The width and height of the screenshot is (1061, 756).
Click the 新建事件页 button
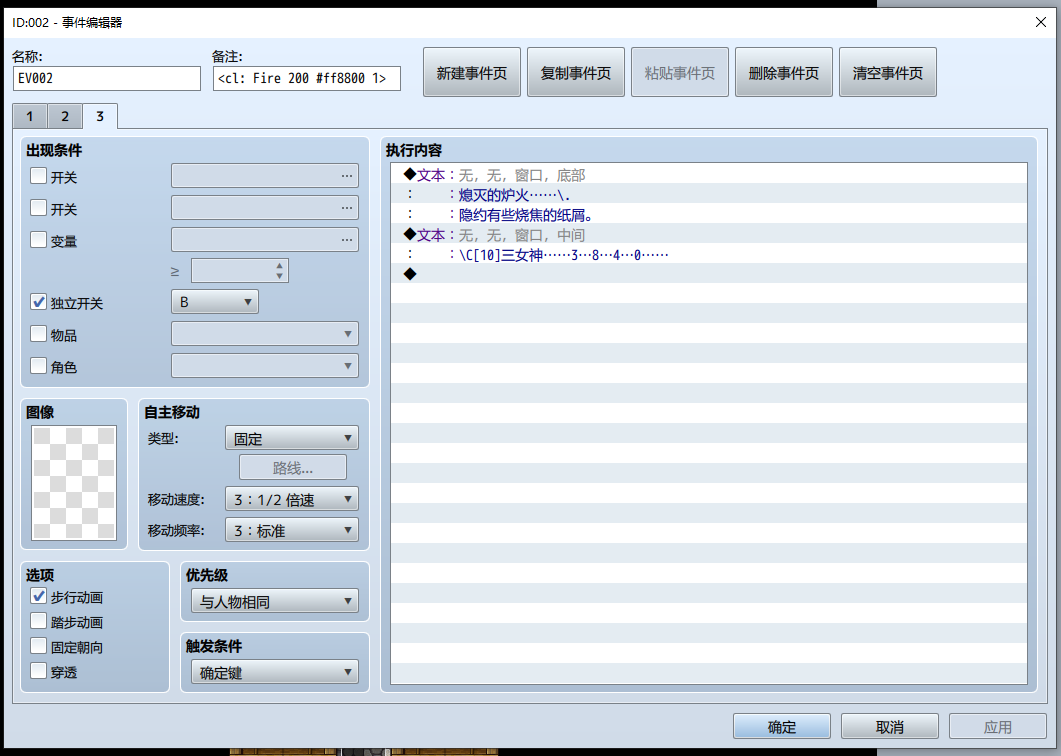pos(472,72)
